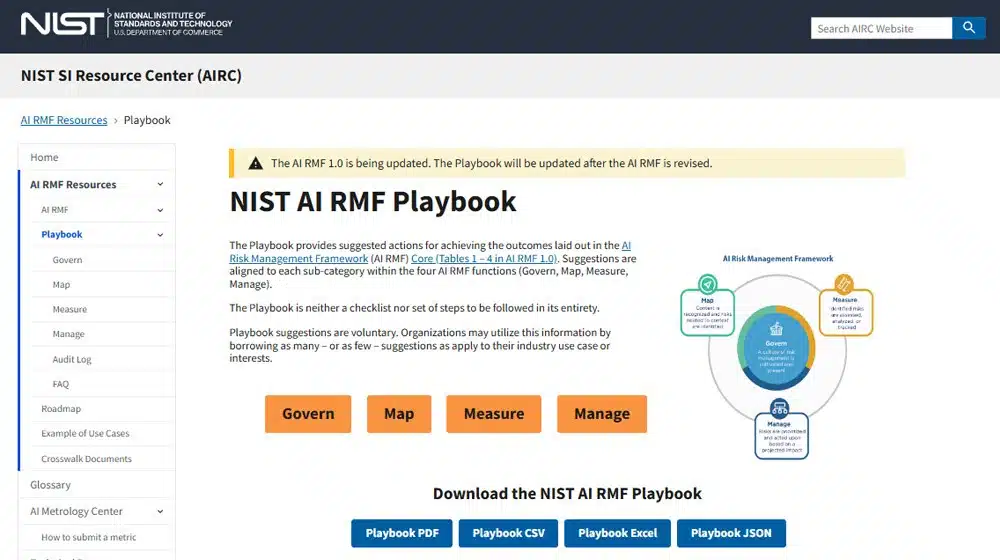Open Home in the sidebar
The width and height of the screenshot is (1000, 560).
(44, 157)
